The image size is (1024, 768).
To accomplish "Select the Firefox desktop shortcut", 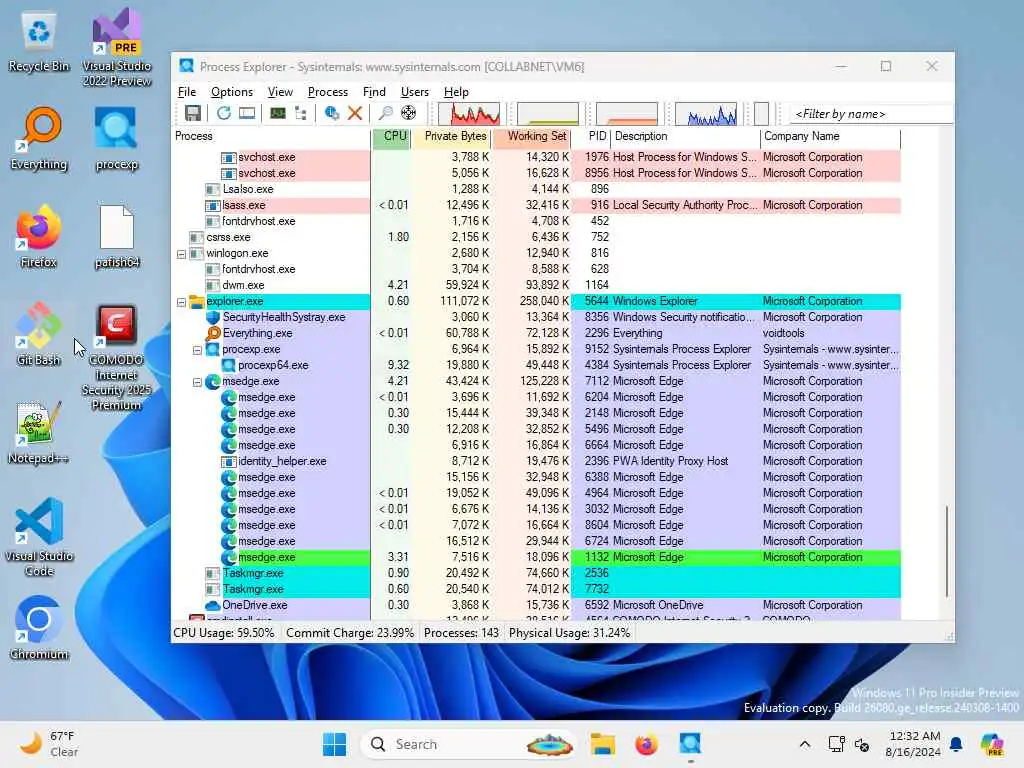I will [x=39, y=236].
